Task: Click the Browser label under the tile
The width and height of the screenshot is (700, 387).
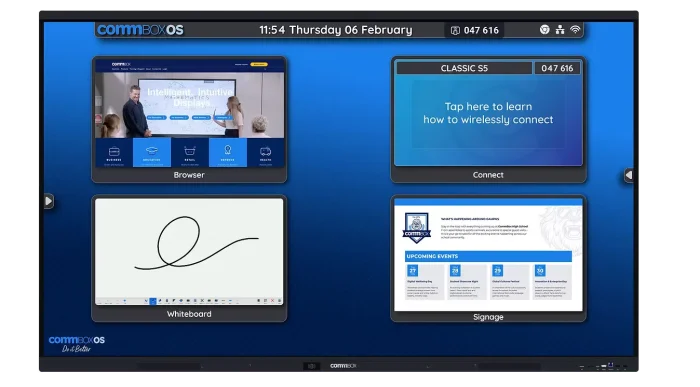Action: tap(189, 175)
